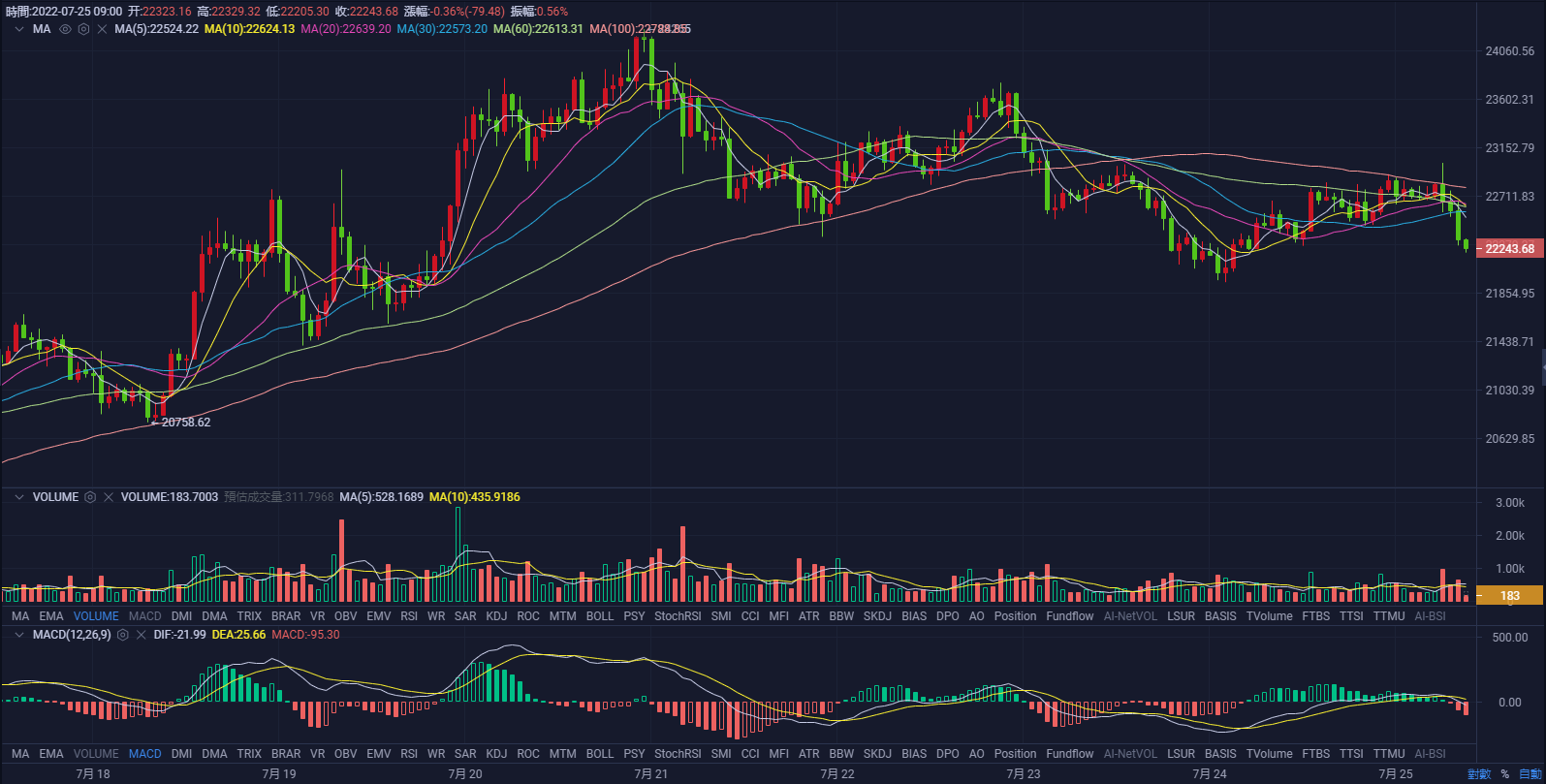Select PSY tab in bottom indicator bar
The height and width of the screenshot is (784, 1546).
pyautogui.click(x=634, y=754)
